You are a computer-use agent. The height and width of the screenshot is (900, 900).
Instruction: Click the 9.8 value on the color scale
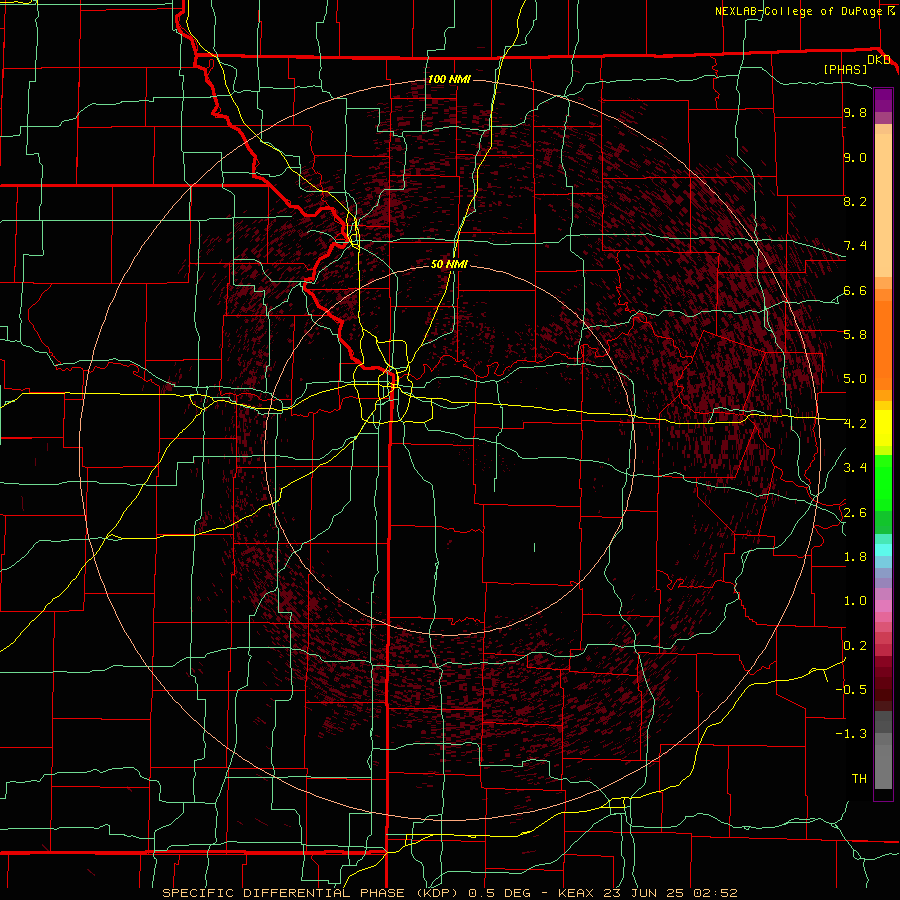tap(855, 112)
